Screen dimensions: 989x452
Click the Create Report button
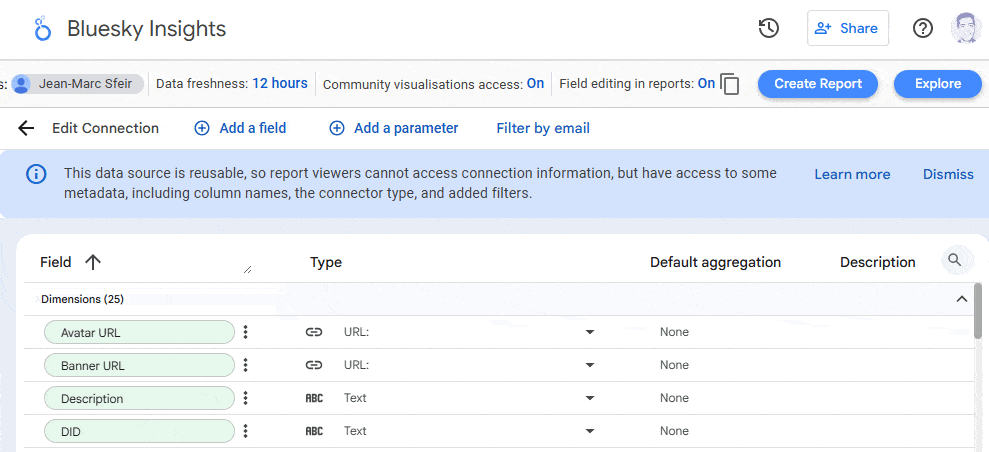[818, 84]
